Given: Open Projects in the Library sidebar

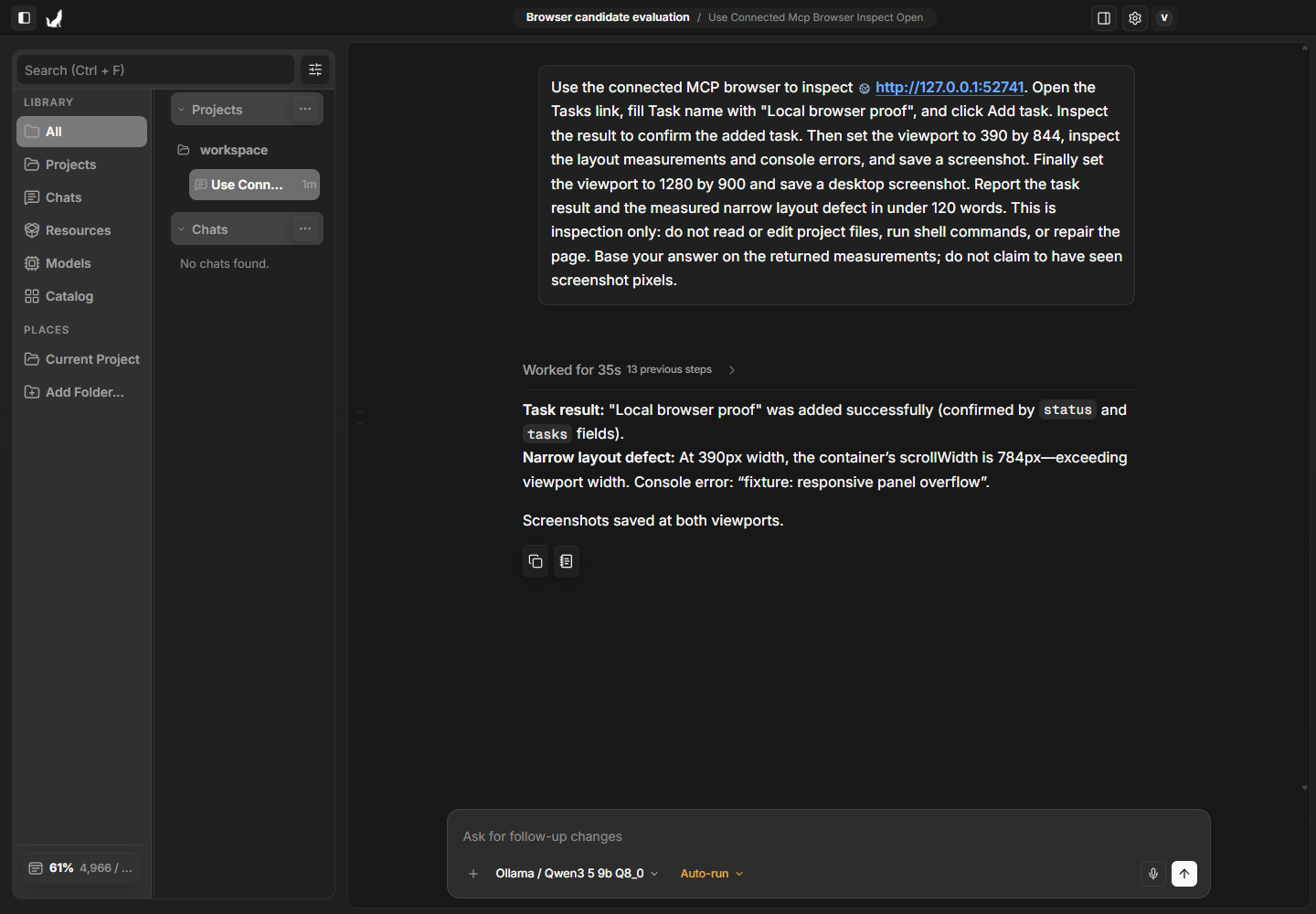Looking at the screenshot, I should click(81, 165).
